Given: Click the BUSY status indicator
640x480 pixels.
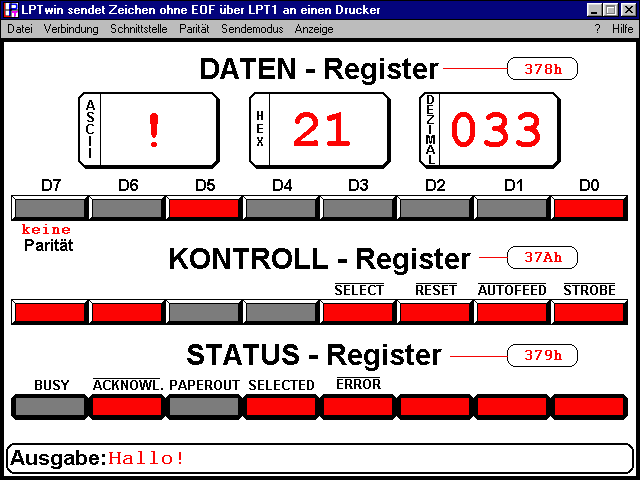Looking at the screenshot, I should 49,406.
